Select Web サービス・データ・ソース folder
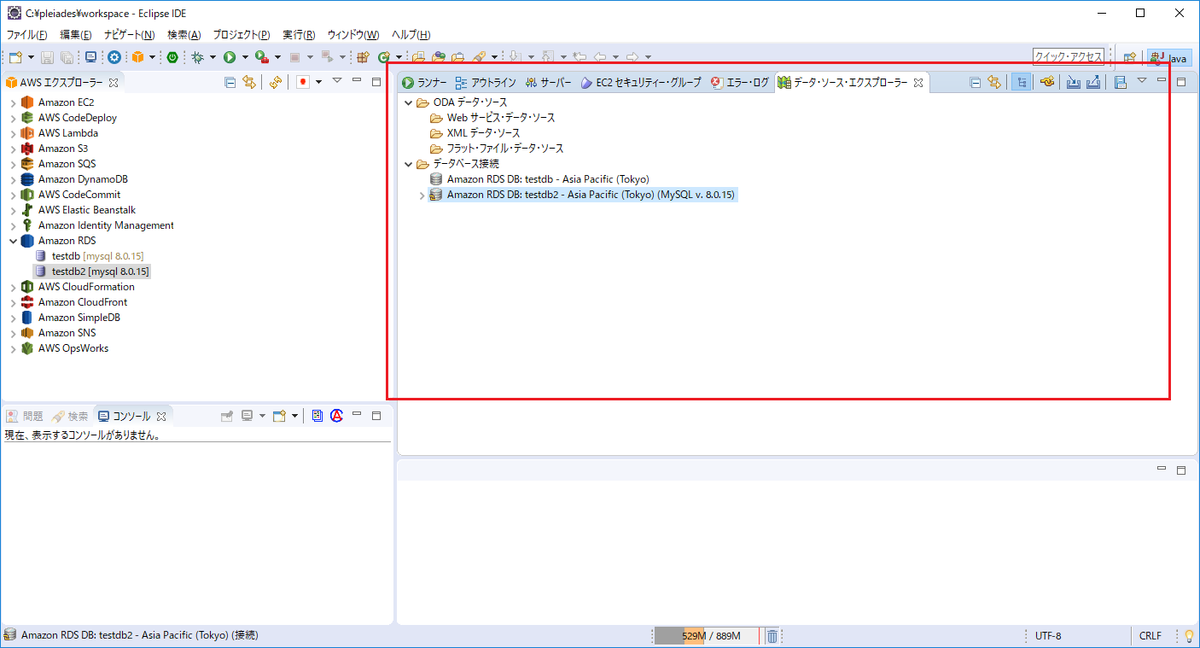 (x=492, y=118)
